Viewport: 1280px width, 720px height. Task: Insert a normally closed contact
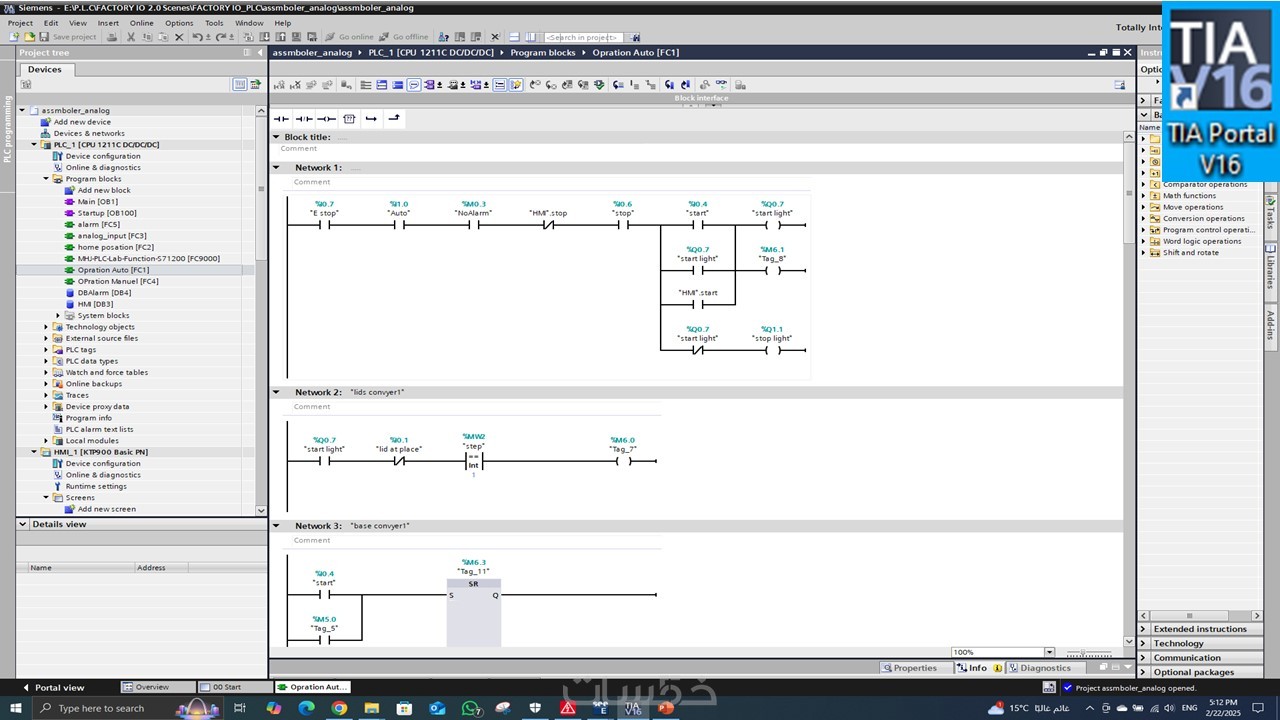coord(304,119)
